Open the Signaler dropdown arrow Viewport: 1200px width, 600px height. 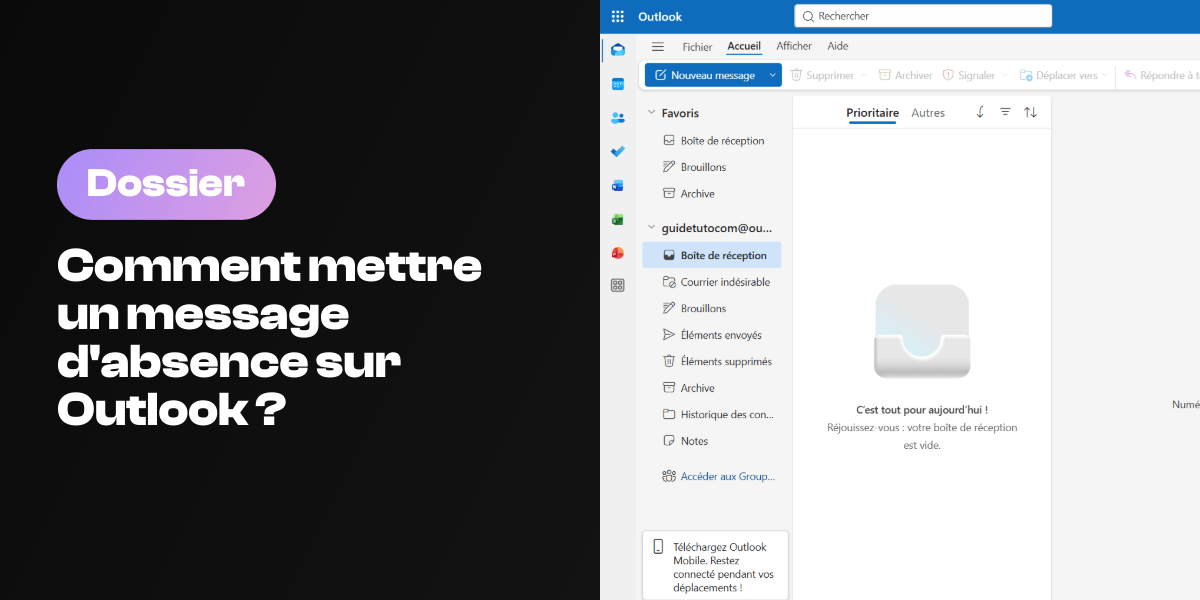(x=1005, y=75)
